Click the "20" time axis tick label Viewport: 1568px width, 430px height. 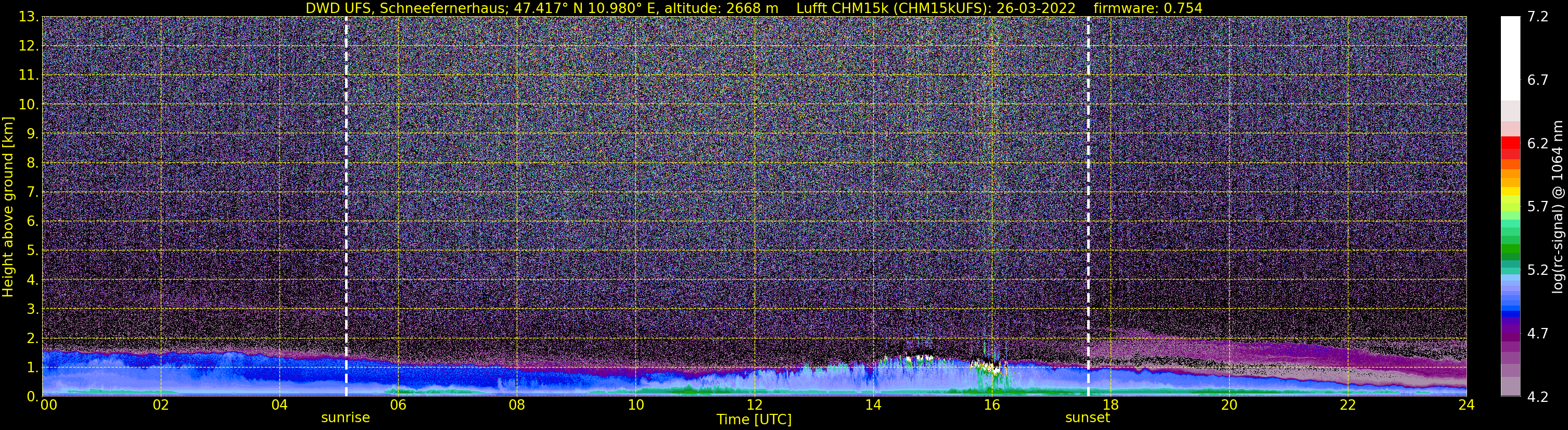[1229, 406]
